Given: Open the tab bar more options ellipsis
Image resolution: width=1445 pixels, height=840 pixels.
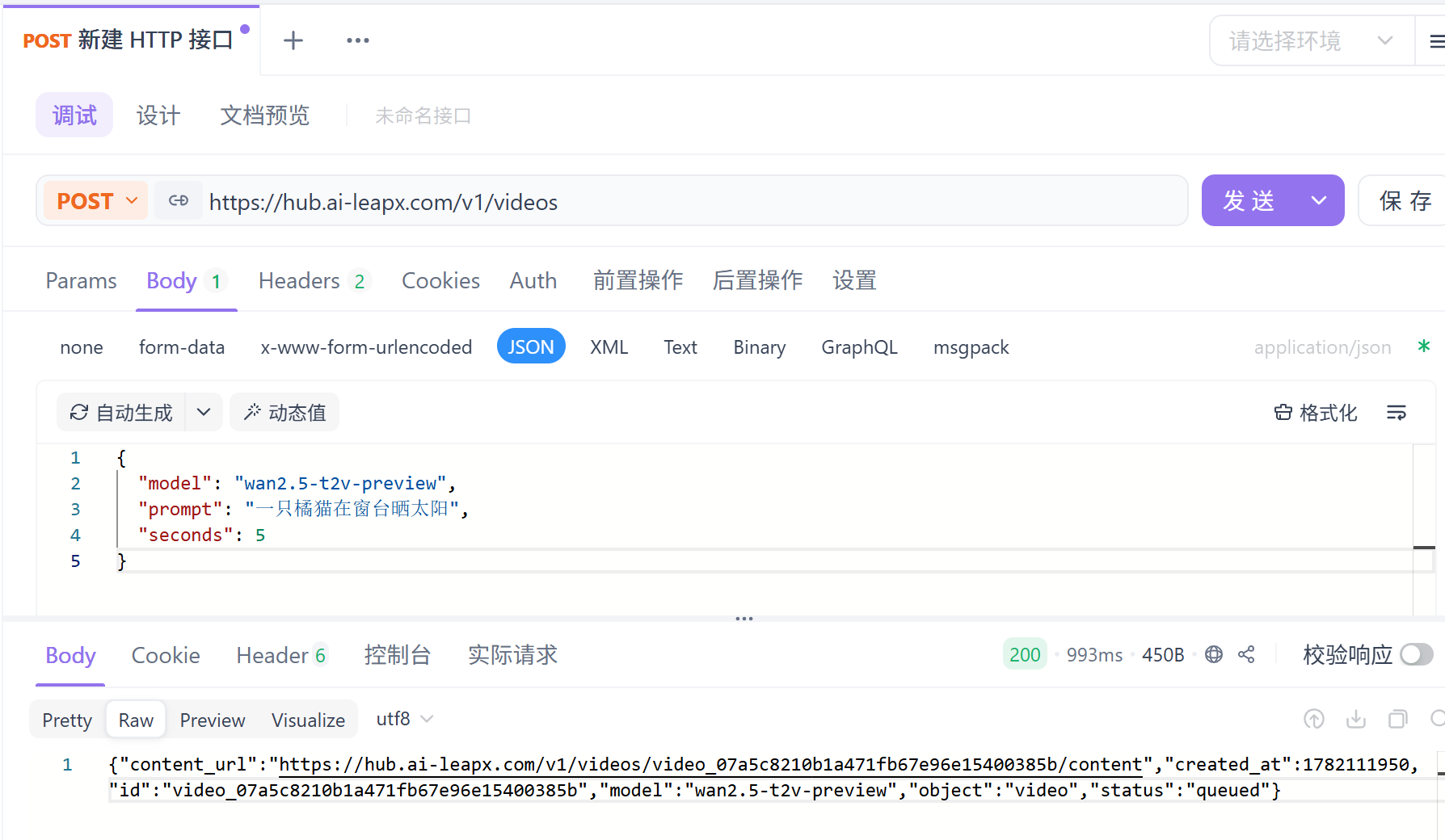Looking at the screenshot, I should click(x=357, y=40).
